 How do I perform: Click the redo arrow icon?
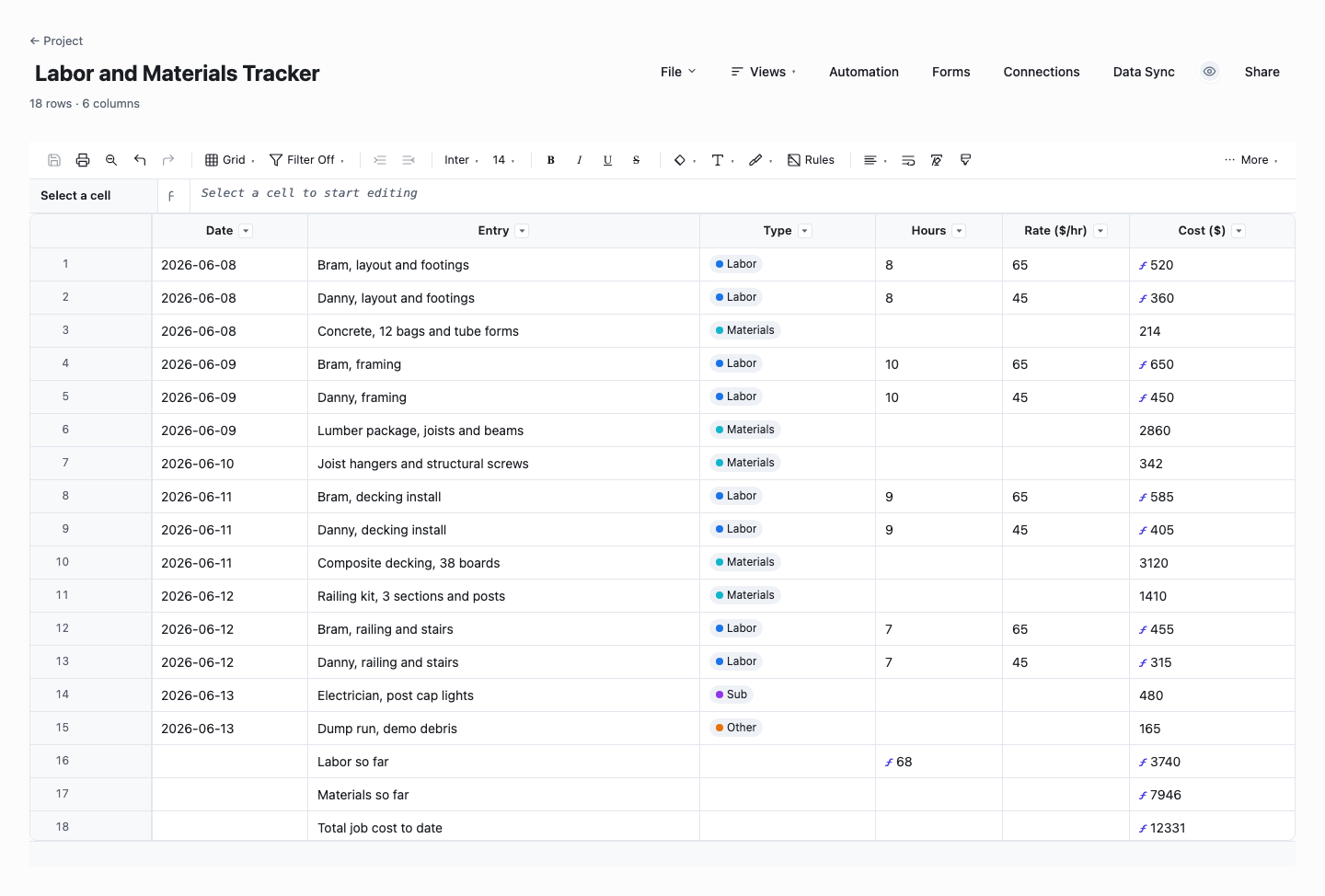168,160
